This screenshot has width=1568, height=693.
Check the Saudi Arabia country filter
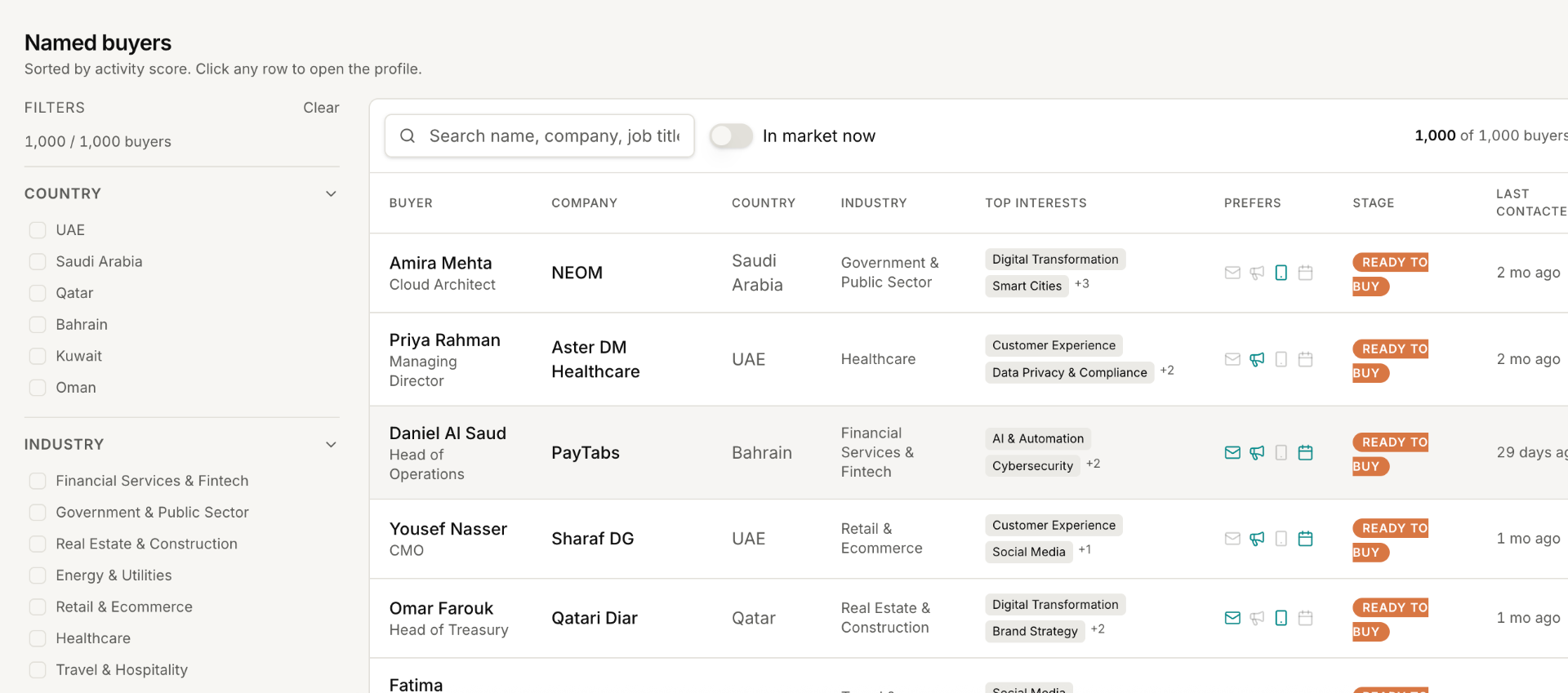38,261
